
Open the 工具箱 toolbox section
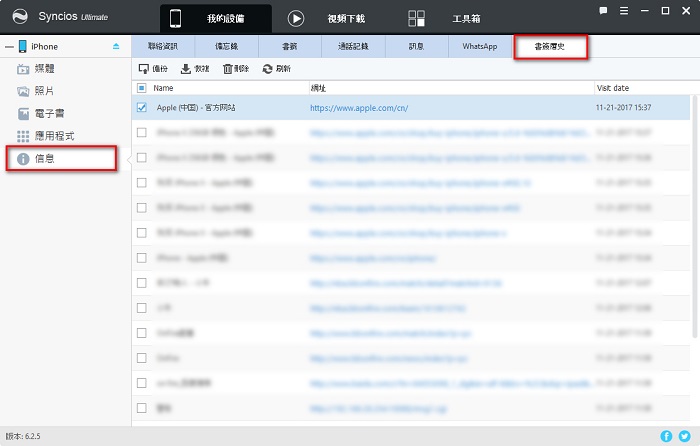(466, 18)
